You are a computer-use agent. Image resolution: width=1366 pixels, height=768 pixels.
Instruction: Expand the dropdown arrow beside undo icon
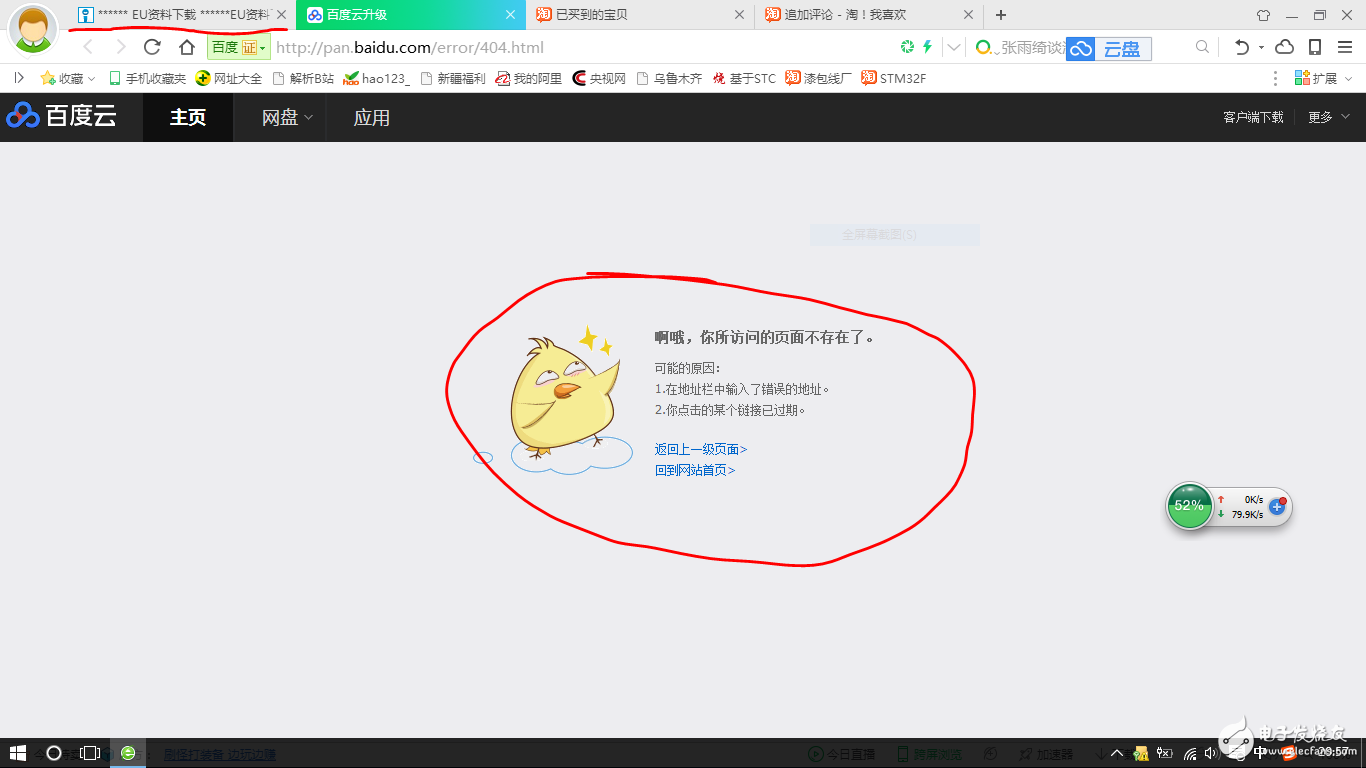1261,48
